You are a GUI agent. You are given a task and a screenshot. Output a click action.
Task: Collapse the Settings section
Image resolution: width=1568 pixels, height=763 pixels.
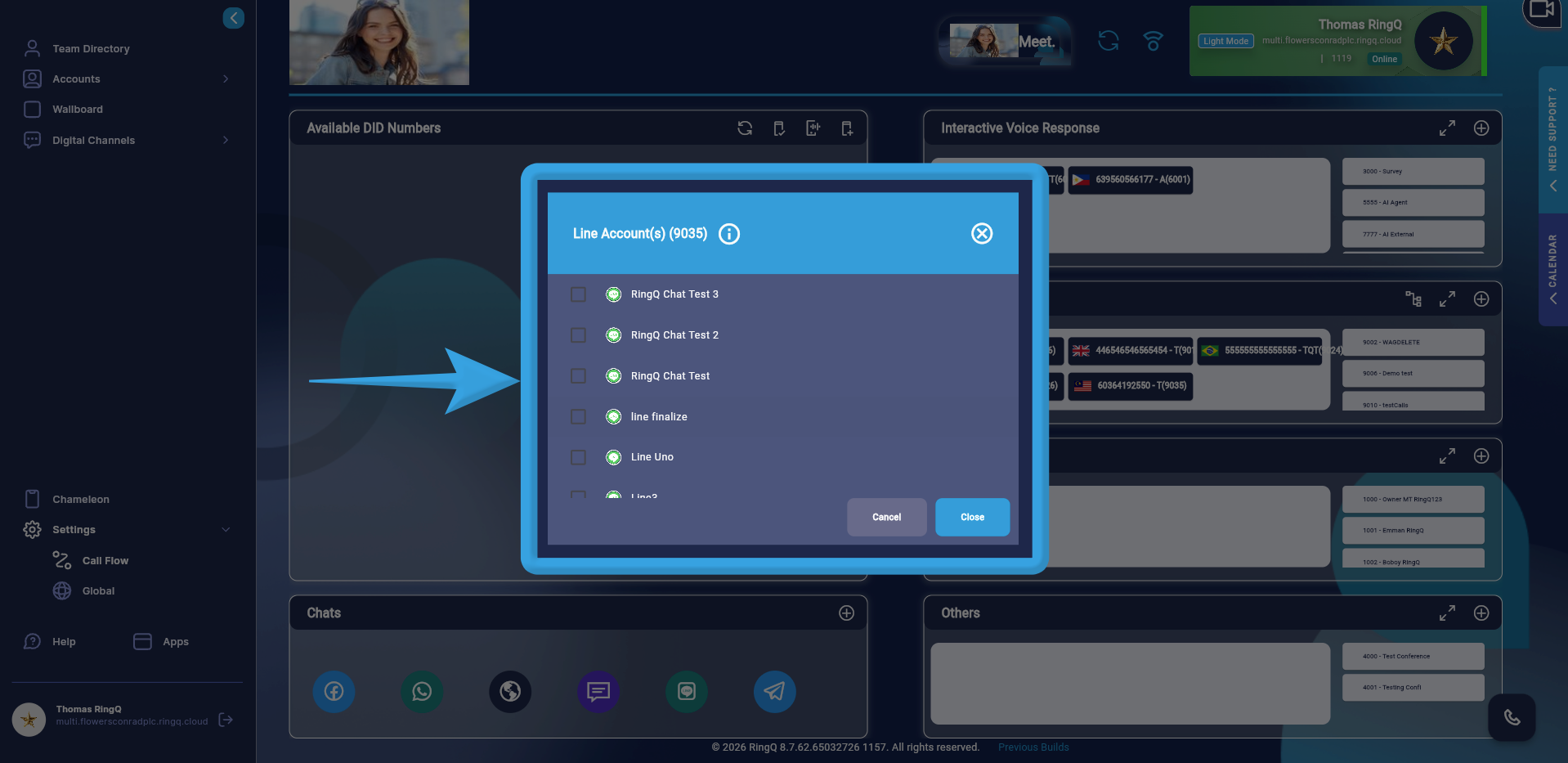[226, 529]
